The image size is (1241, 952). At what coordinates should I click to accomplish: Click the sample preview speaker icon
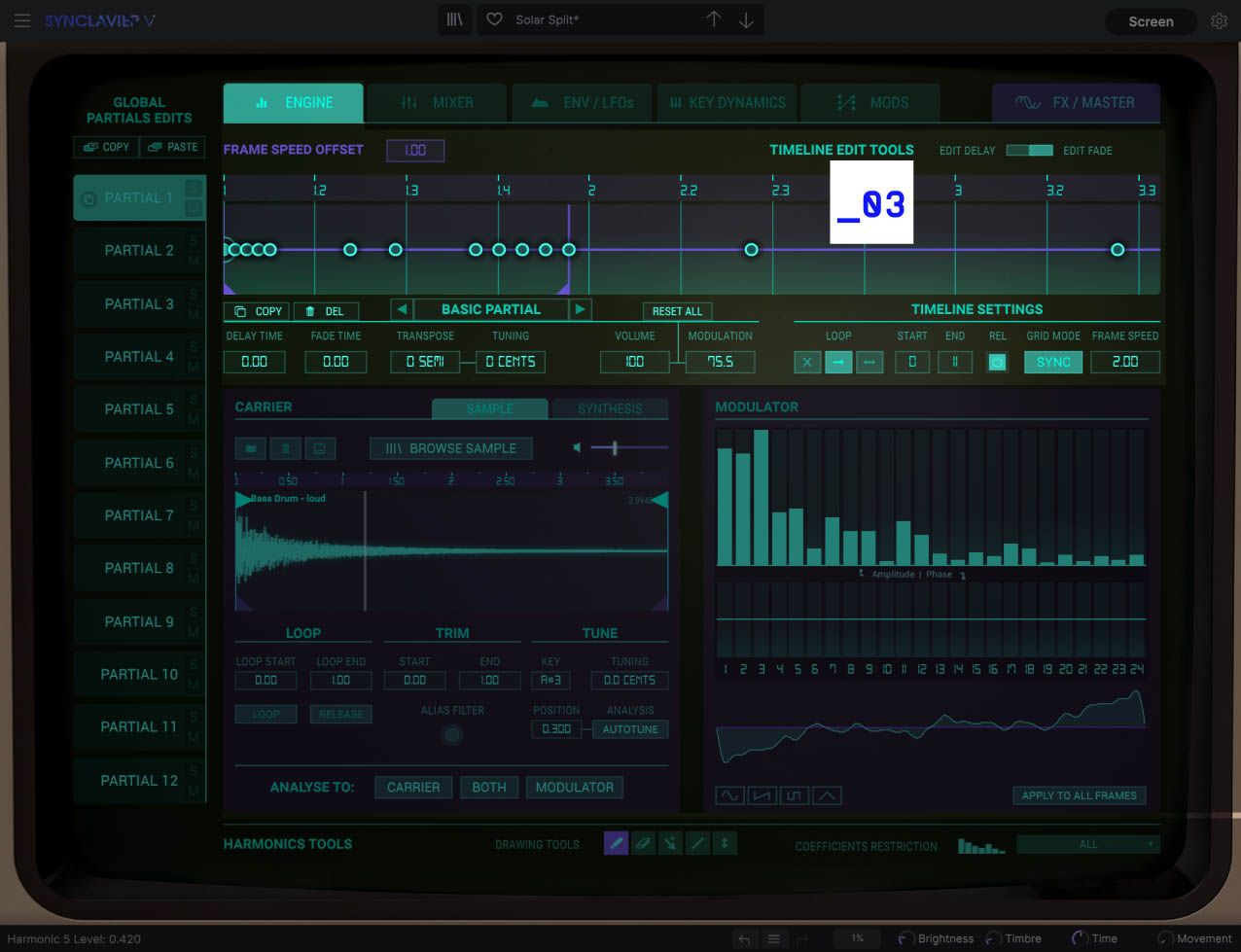pyautogui.click(x=577, y=447)
